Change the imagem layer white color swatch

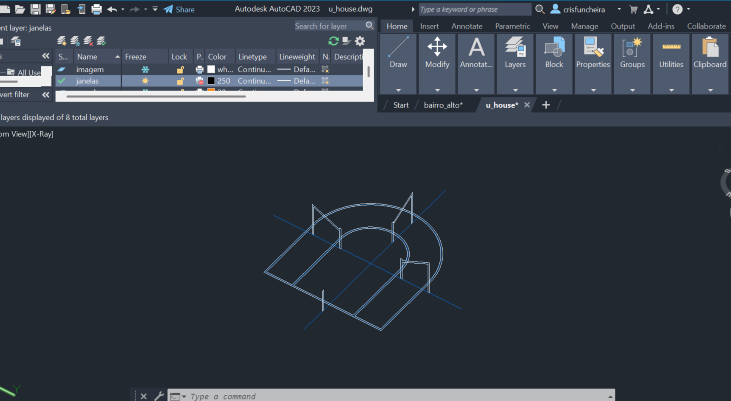[x=211, y=69]
